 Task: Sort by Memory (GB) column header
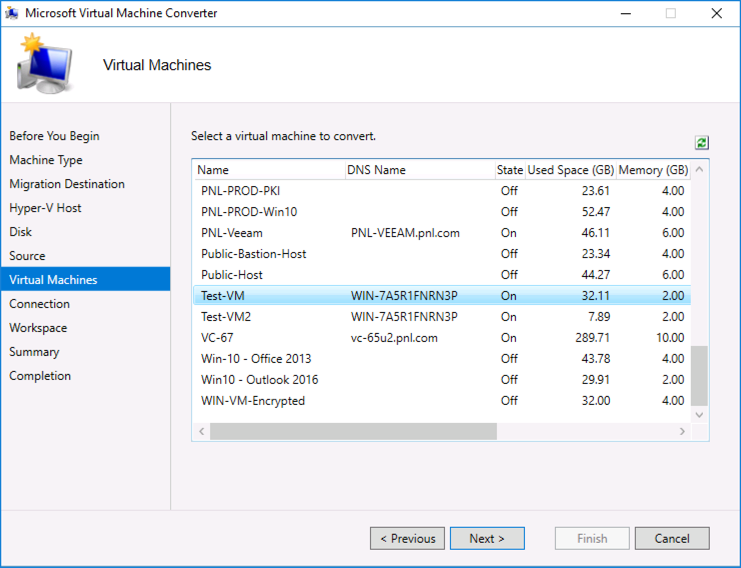pyautogui.click(x=653, y=170)
